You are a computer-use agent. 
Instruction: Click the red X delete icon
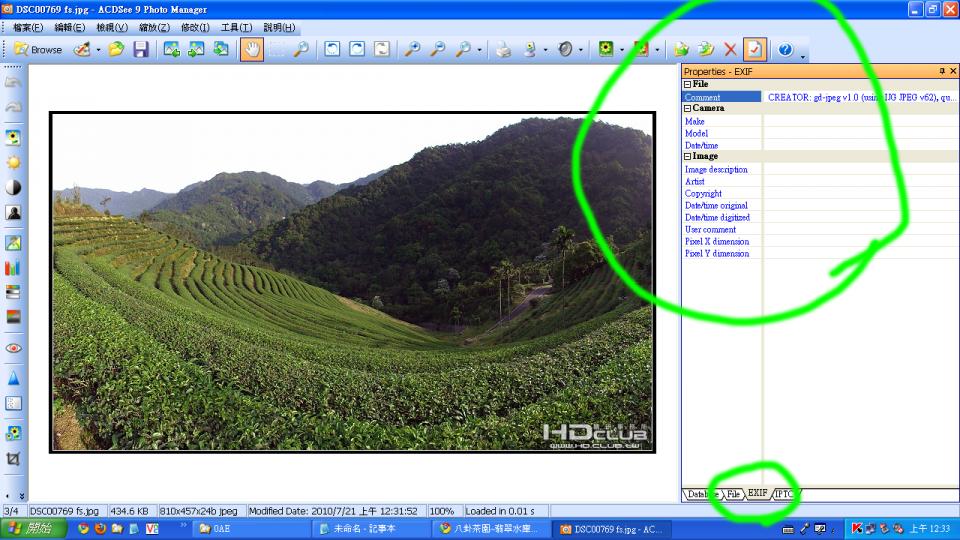pos(730,49)
